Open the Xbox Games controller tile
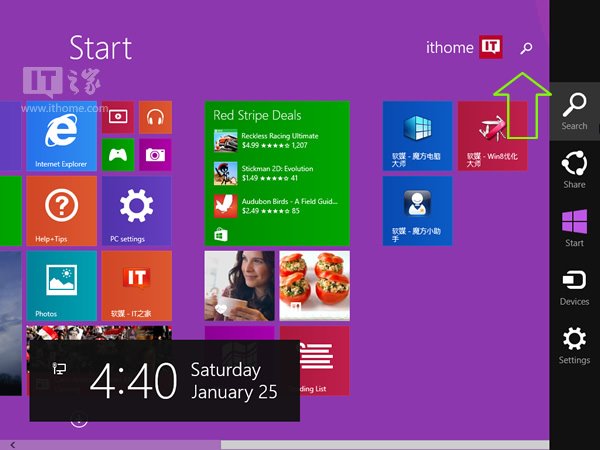This screenshot has width=600, height=450. tap(118, 154)
